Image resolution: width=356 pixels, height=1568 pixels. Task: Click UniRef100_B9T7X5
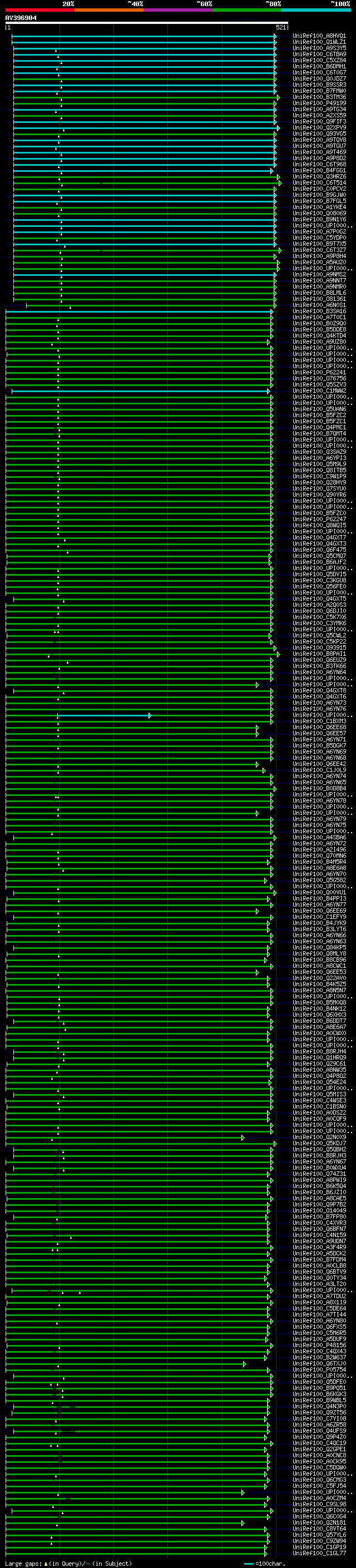click(x=319, y=244)
